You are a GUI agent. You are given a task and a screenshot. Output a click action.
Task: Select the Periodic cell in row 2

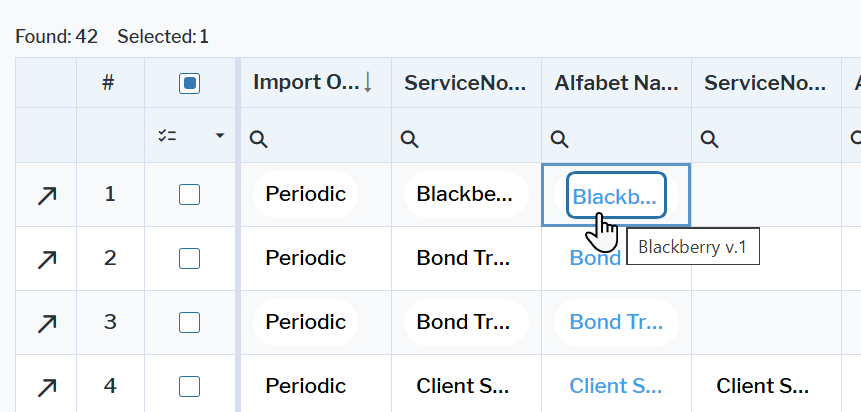click(x=305, y=259)
